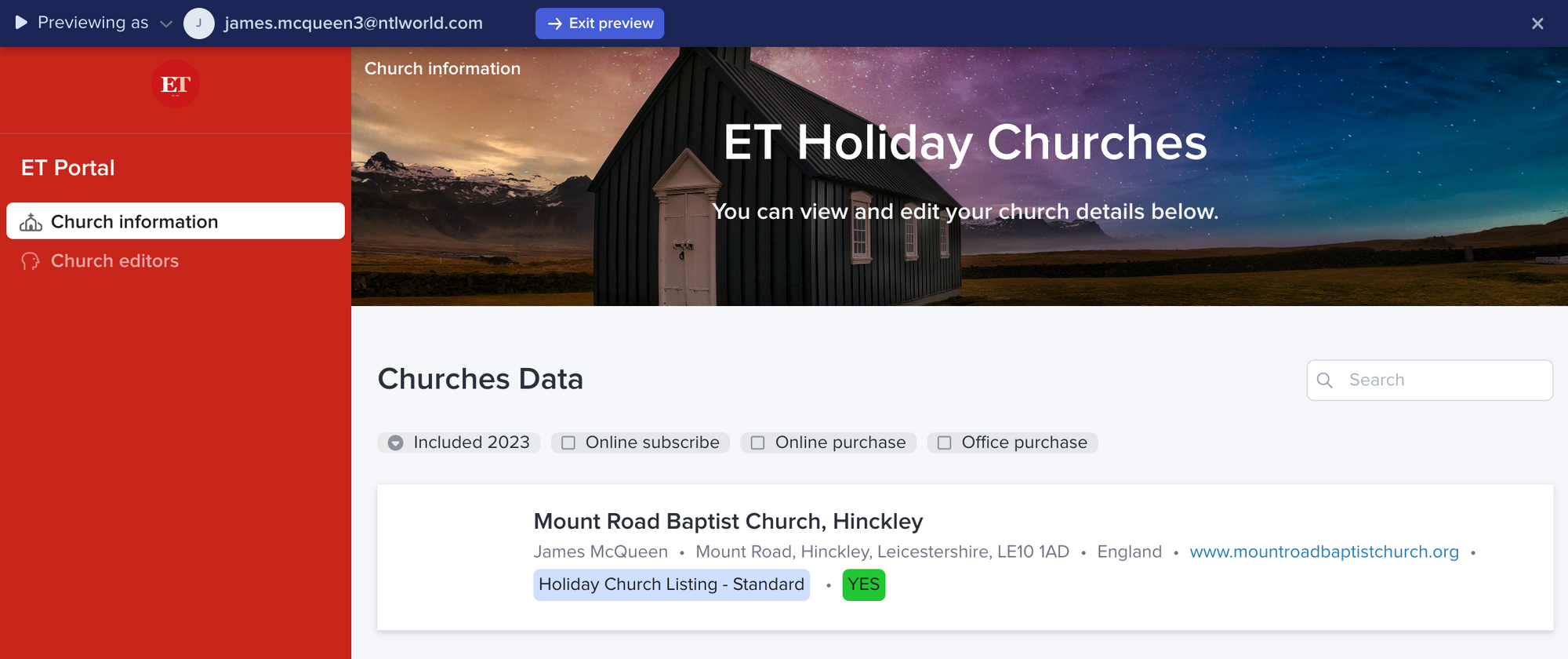The width and height of the screenshot is (1568, 659).
Task: Expand the Previewing as dropdown chevron
Action: click(x=166, y=24)
